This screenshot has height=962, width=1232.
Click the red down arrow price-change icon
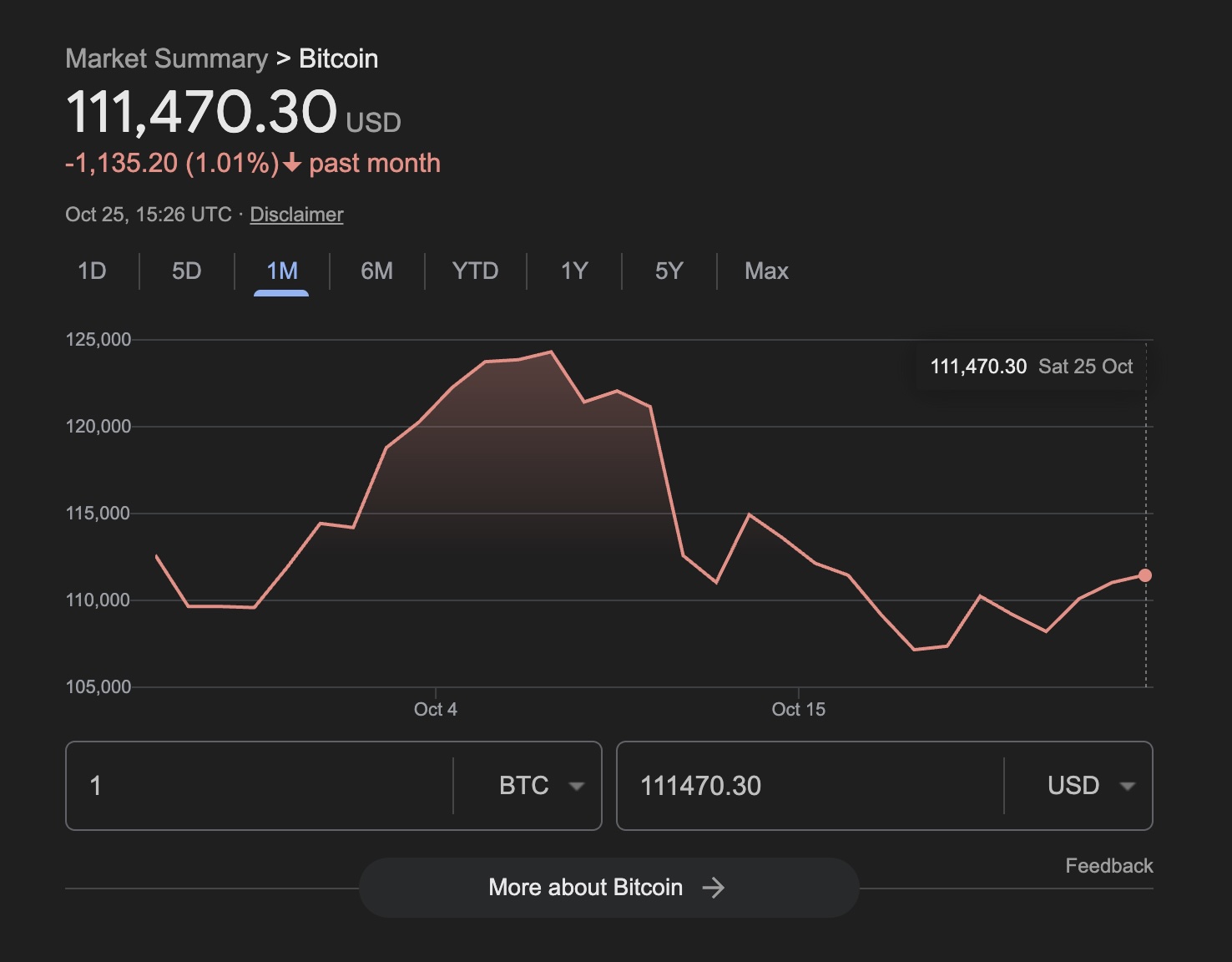tap(291, 163)
